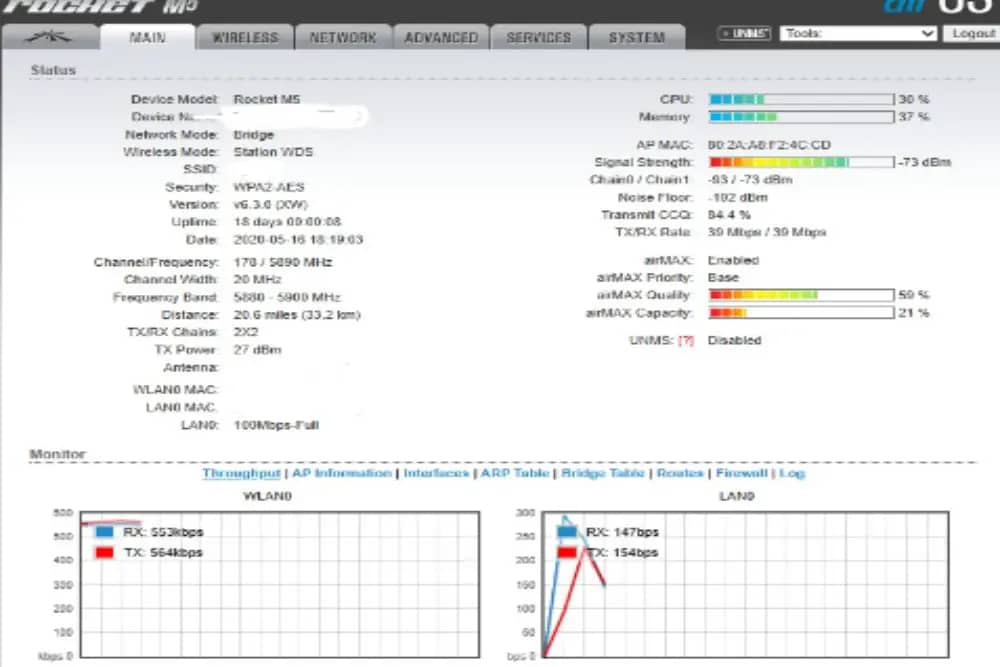
Task: Click the UNMS button in header
Action: (744, 33)
